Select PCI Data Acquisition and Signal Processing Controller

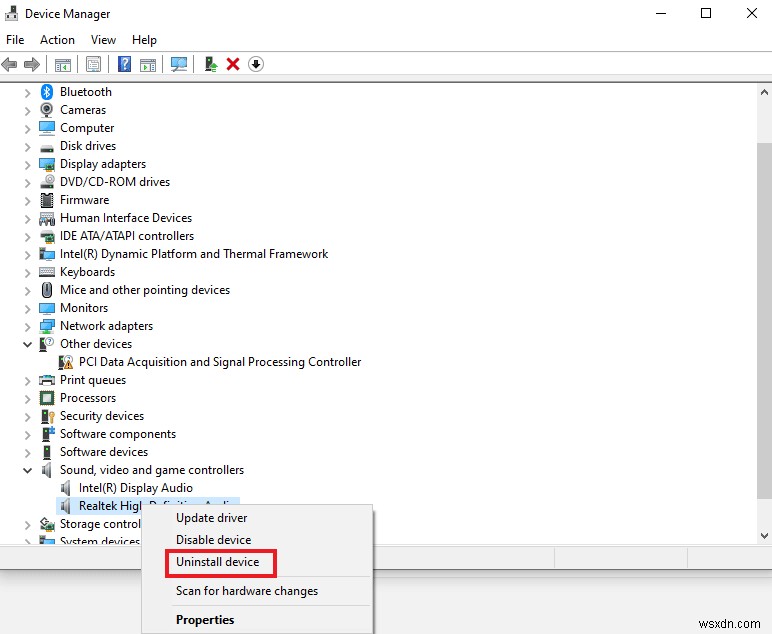[220, 362]
